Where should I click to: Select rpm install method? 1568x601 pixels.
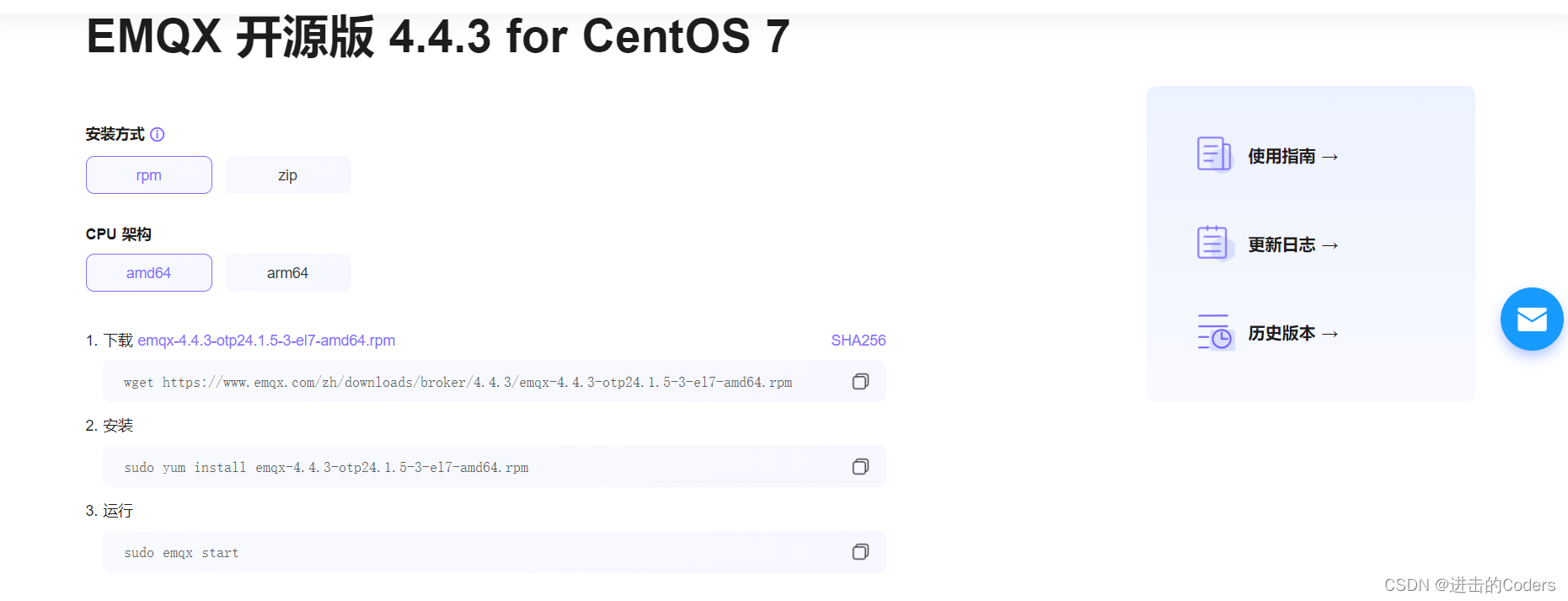(149, 175)
